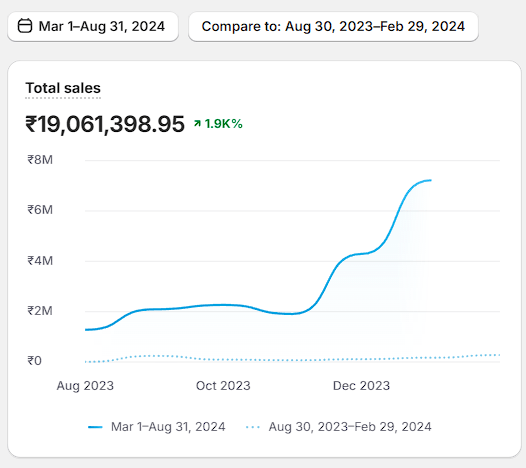Viewport: 526px width, 468px height.
Task: Click the ₹4M y-axis label
Action: click(40, 261)
